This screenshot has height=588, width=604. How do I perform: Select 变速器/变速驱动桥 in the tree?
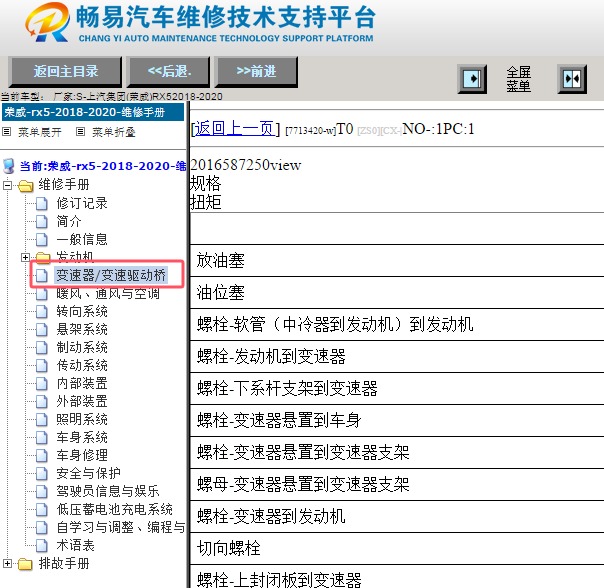111,275
